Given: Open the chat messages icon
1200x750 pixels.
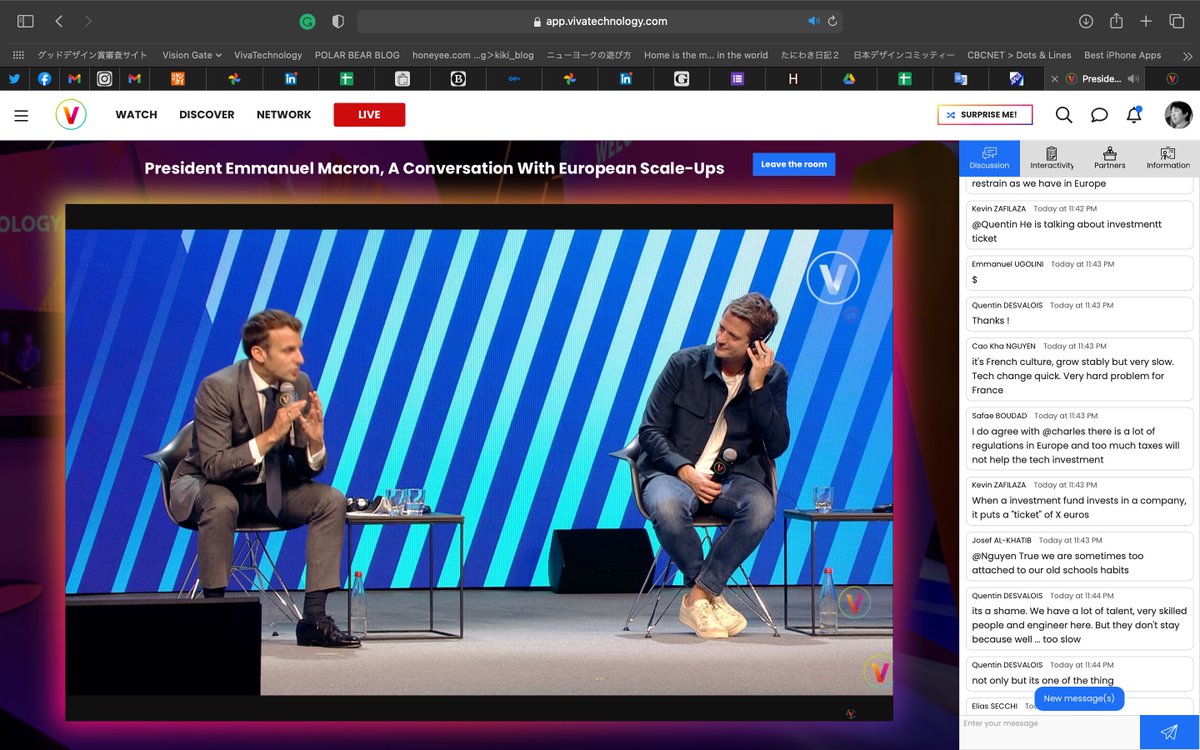Looking at the screenshot, I should 1099,115.
